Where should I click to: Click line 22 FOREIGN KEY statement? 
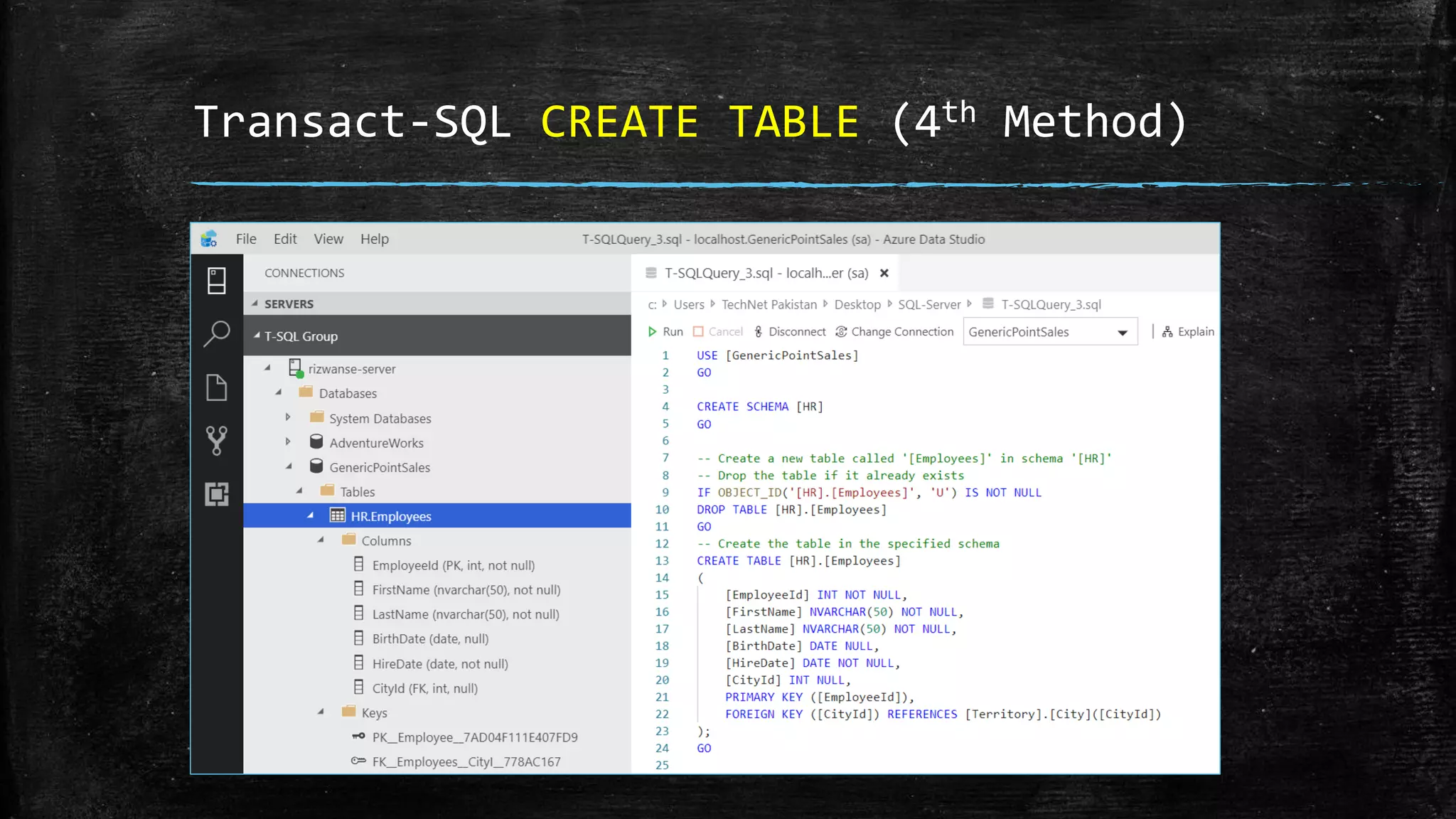(x=943, y=714)
